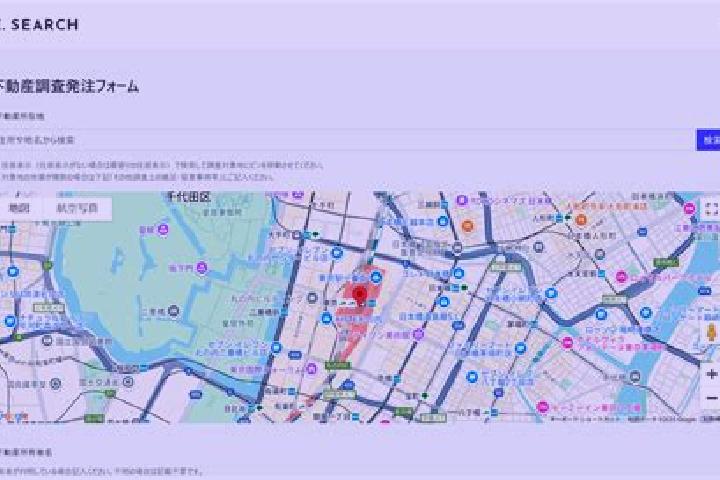Switch map to 航空写真 satellite view
The height and width of the screenshot is (480, 720).
(x=77, y=209)
